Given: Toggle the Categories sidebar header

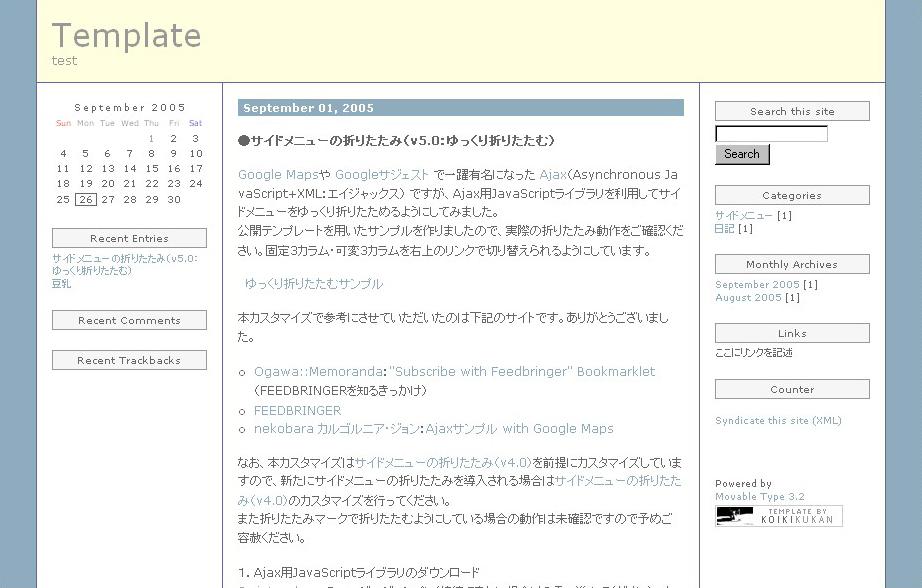Looking at the screenshot, I should point(791,196).
